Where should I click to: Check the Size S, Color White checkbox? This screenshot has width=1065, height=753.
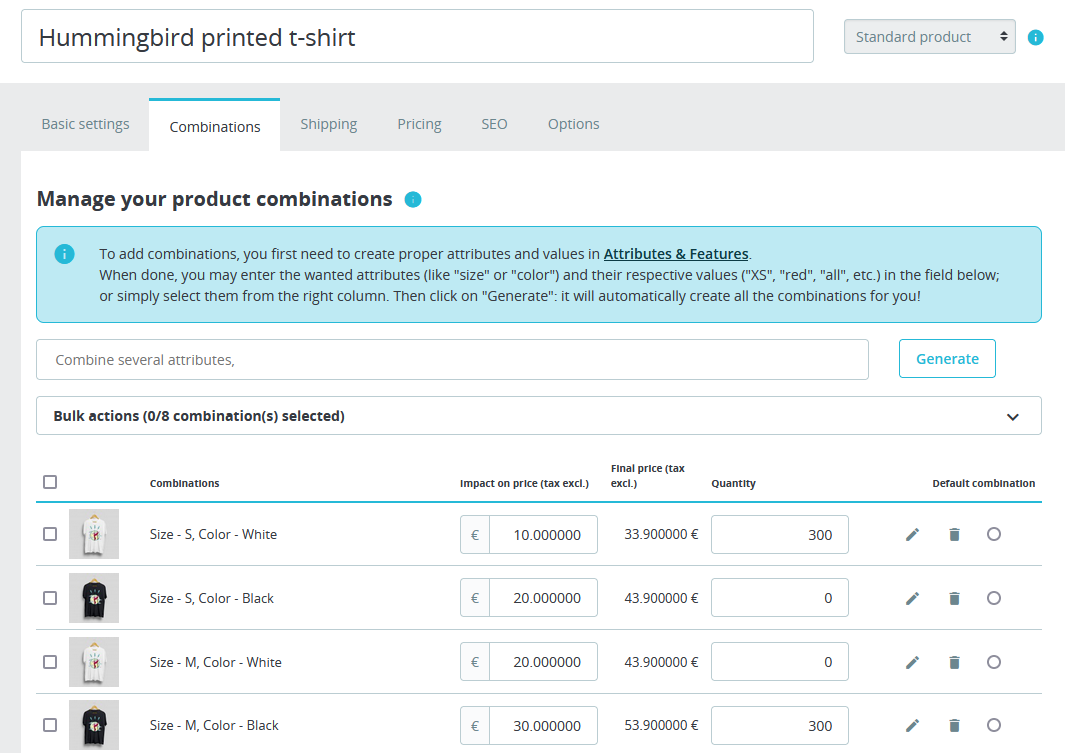(x=50, y=534)
